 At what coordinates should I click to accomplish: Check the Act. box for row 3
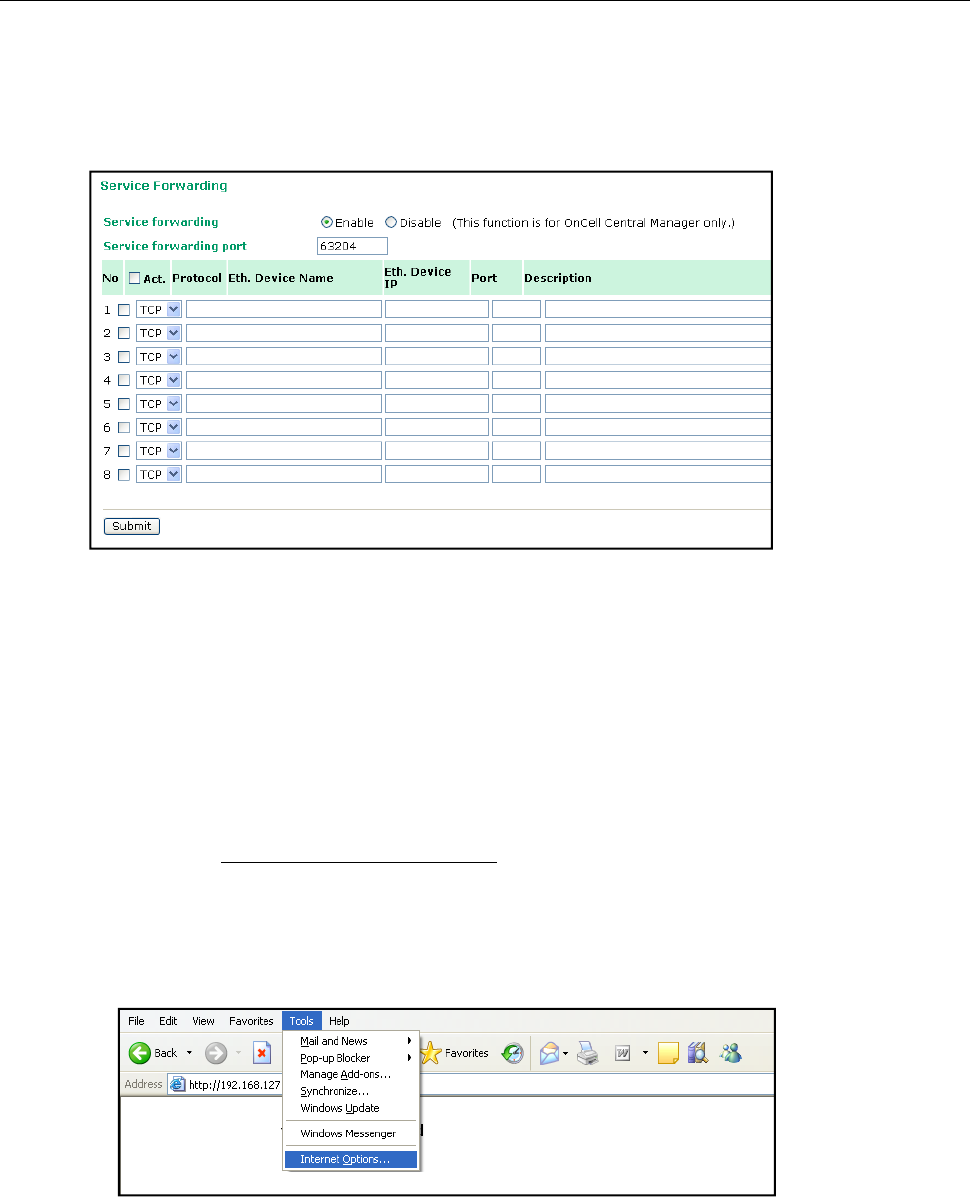pyautogui.click(x=124, y=357)
